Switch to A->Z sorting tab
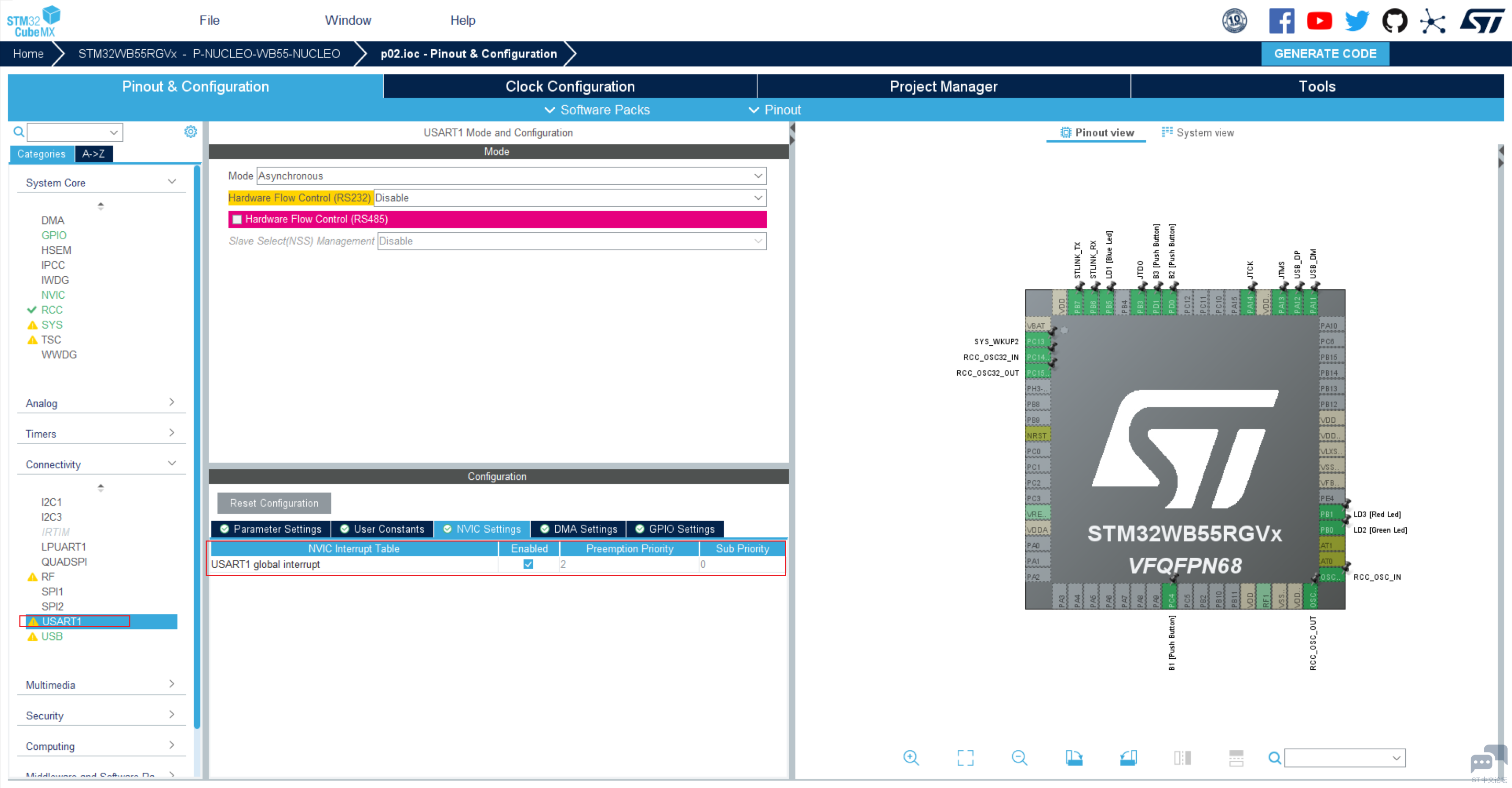The width and height of the screenshot is (1512, 788). [93, 154]
